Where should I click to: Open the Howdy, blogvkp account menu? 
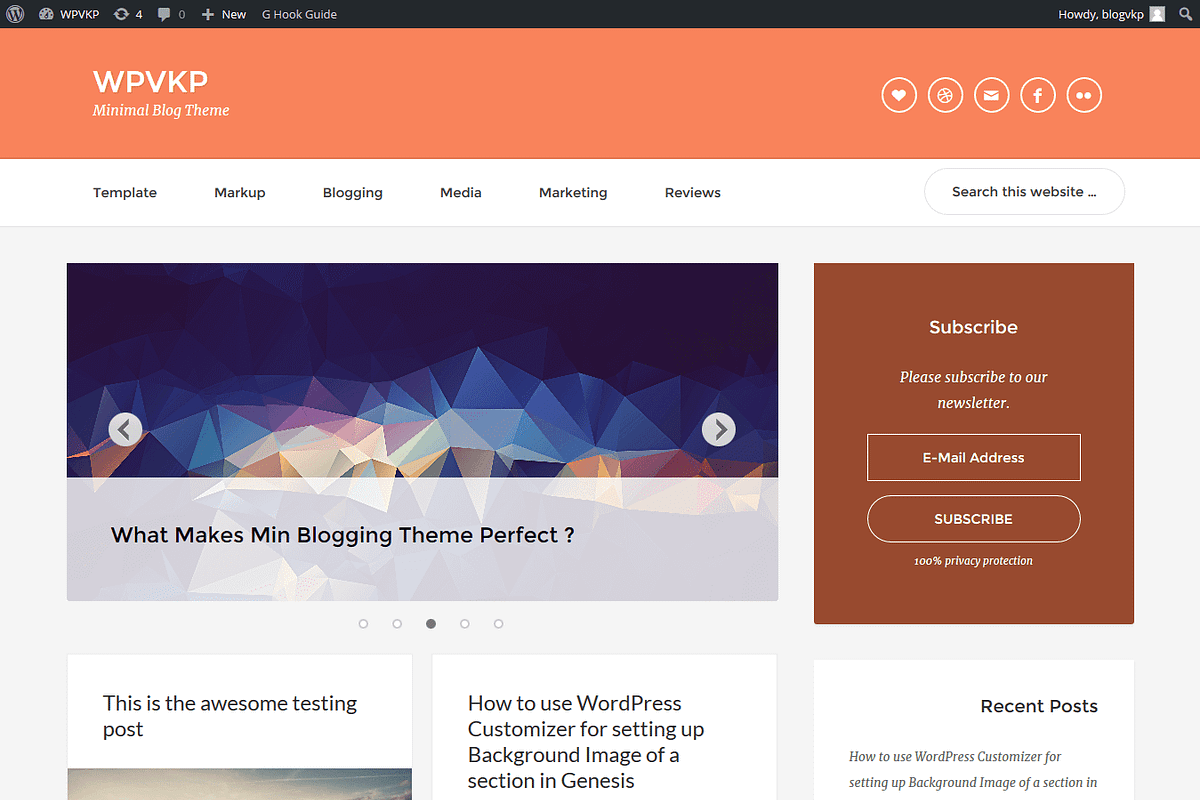coord(1111,14)
